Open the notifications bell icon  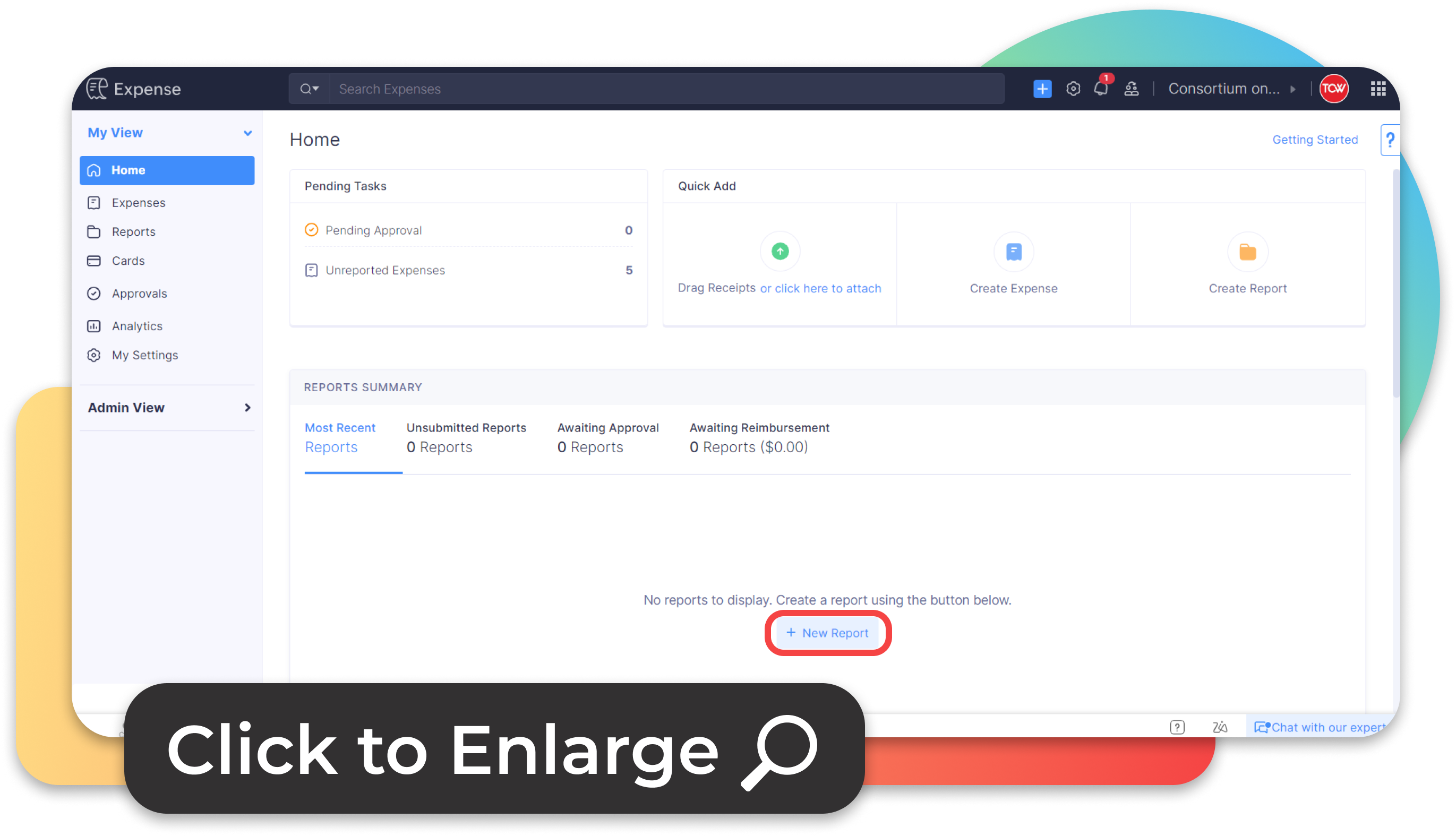click(1100, 89)
